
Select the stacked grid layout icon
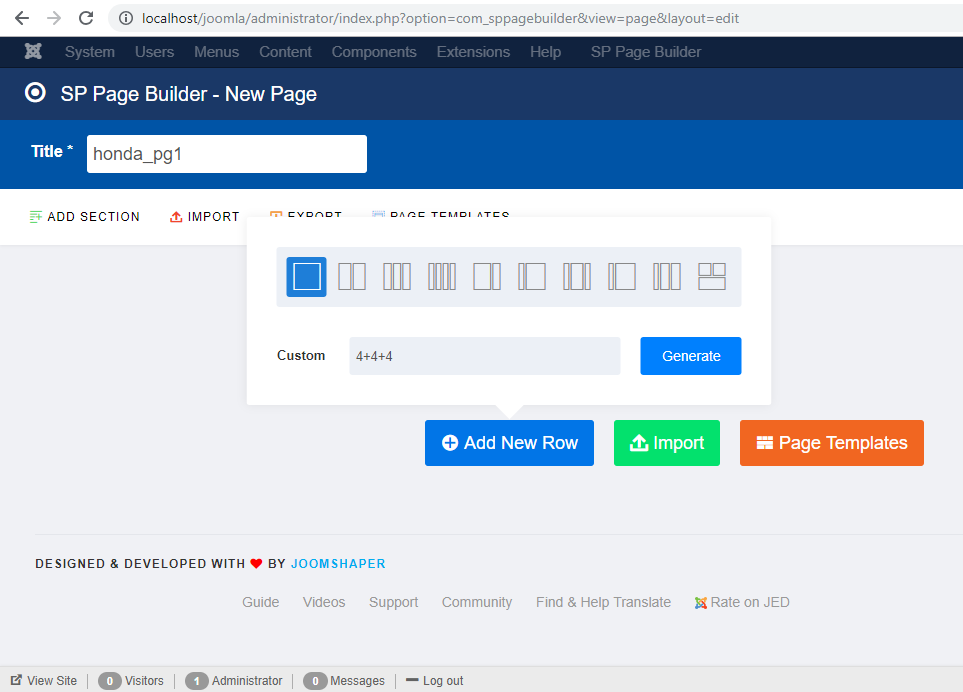(712, 277)
